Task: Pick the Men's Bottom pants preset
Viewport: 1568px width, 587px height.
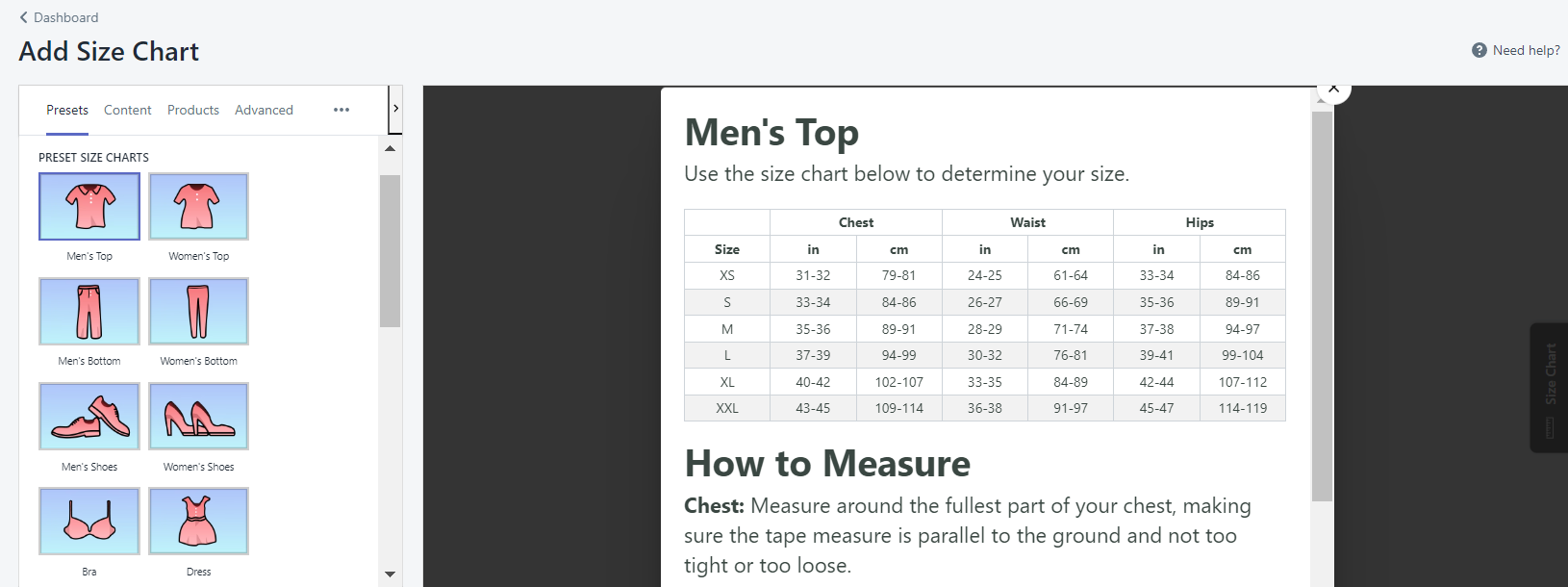Action: [x=89, y=312]
